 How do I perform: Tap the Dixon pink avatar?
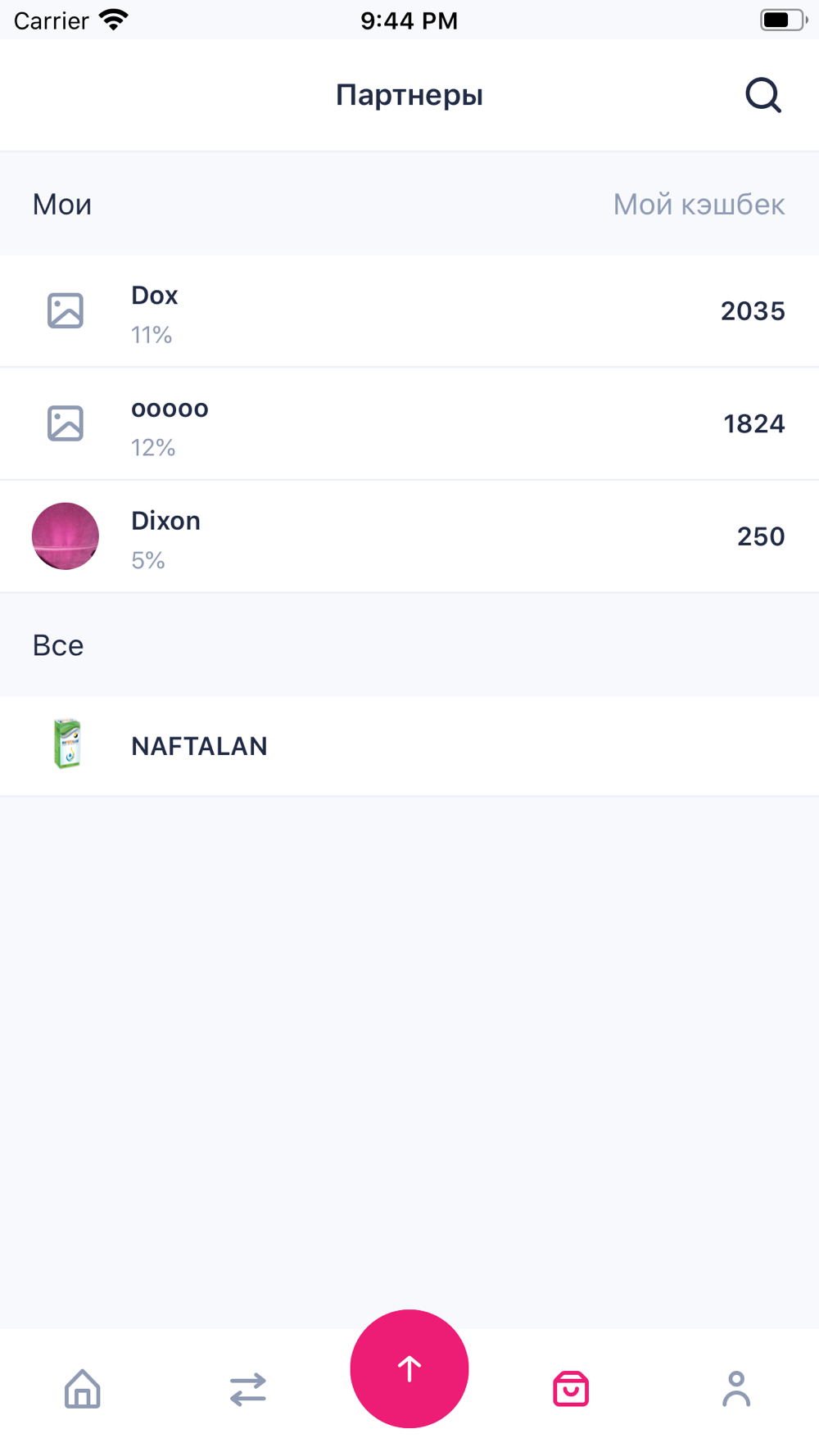[66, 536]
